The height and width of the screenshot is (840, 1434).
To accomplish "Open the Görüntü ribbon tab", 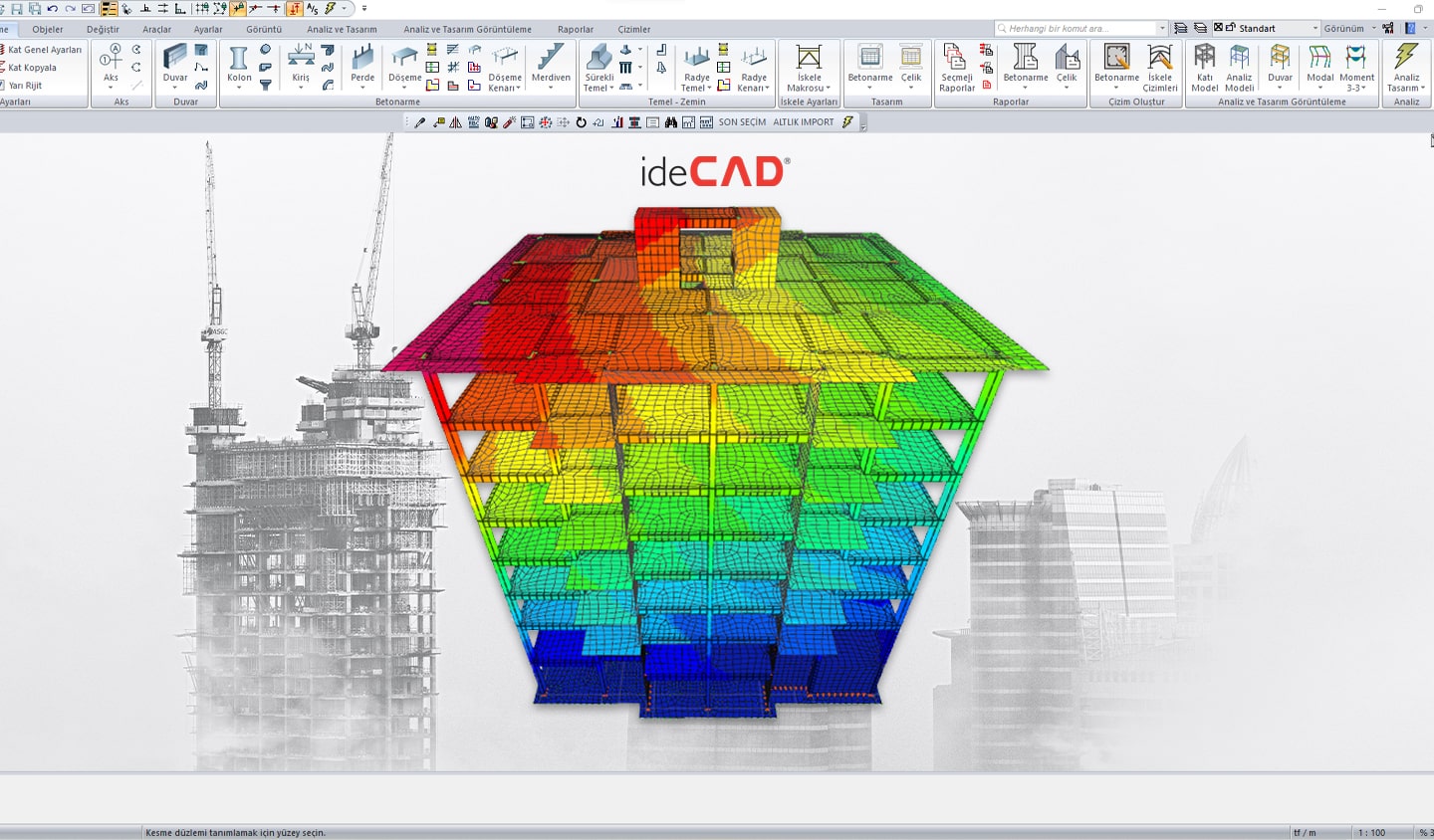I will pos(264,29).
